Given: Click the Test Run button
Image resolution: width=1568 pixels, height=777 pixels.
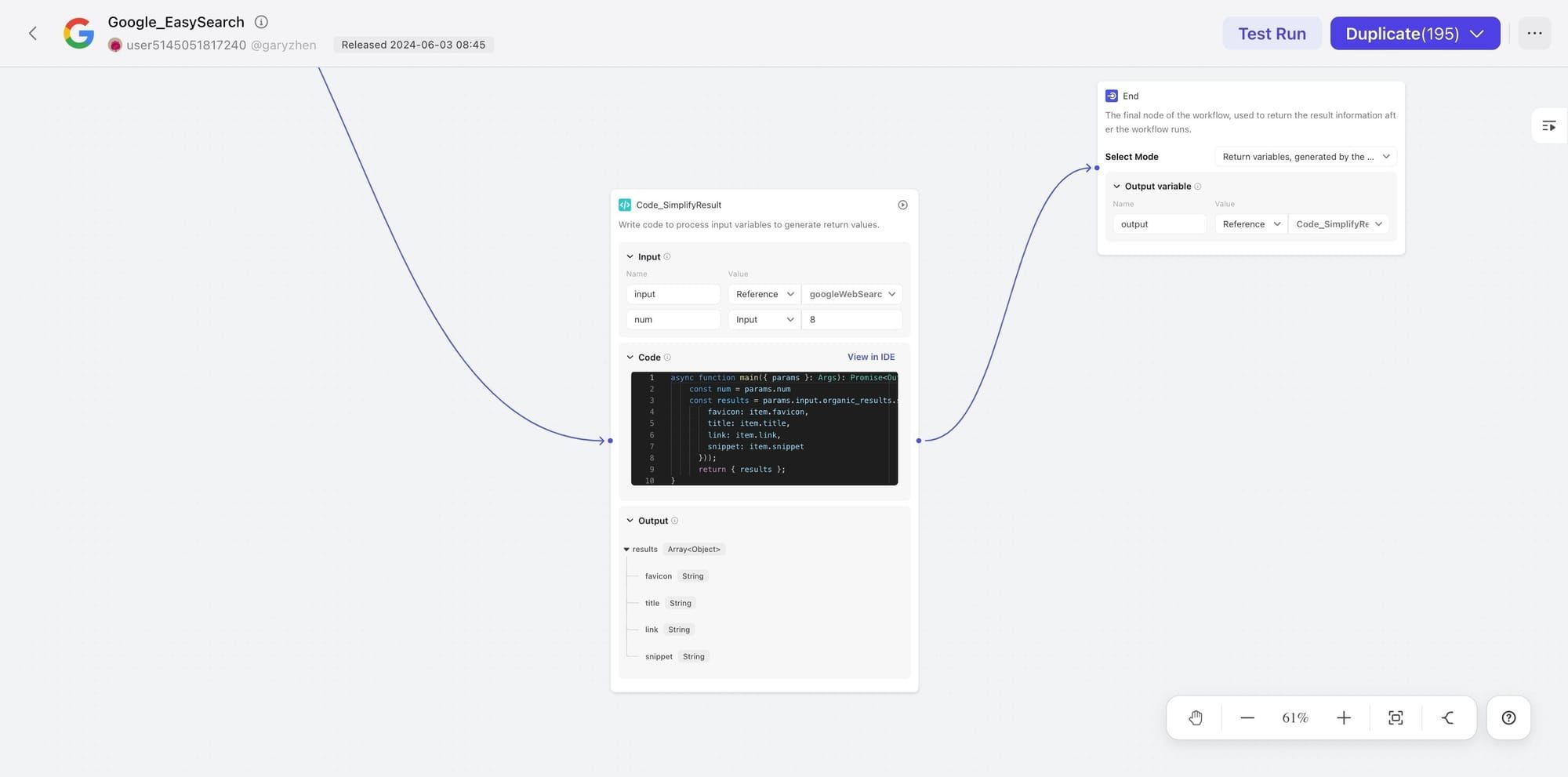Looking at the screenshot, I should pyautogui.click(x=1272, y=33).
